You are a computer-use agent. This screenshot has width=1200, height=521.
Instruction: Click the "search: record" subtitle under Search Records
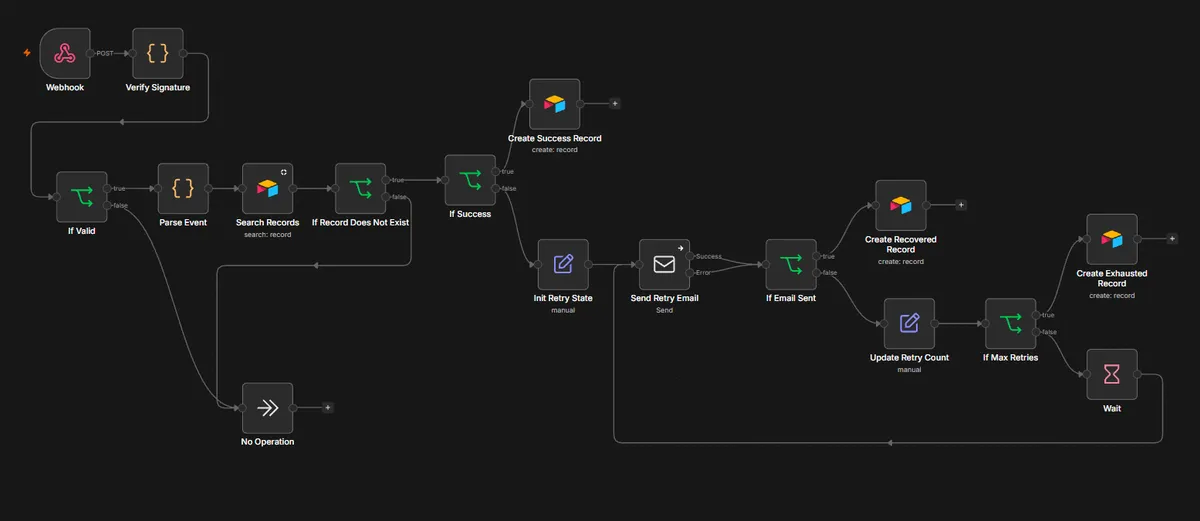[267, 234]
